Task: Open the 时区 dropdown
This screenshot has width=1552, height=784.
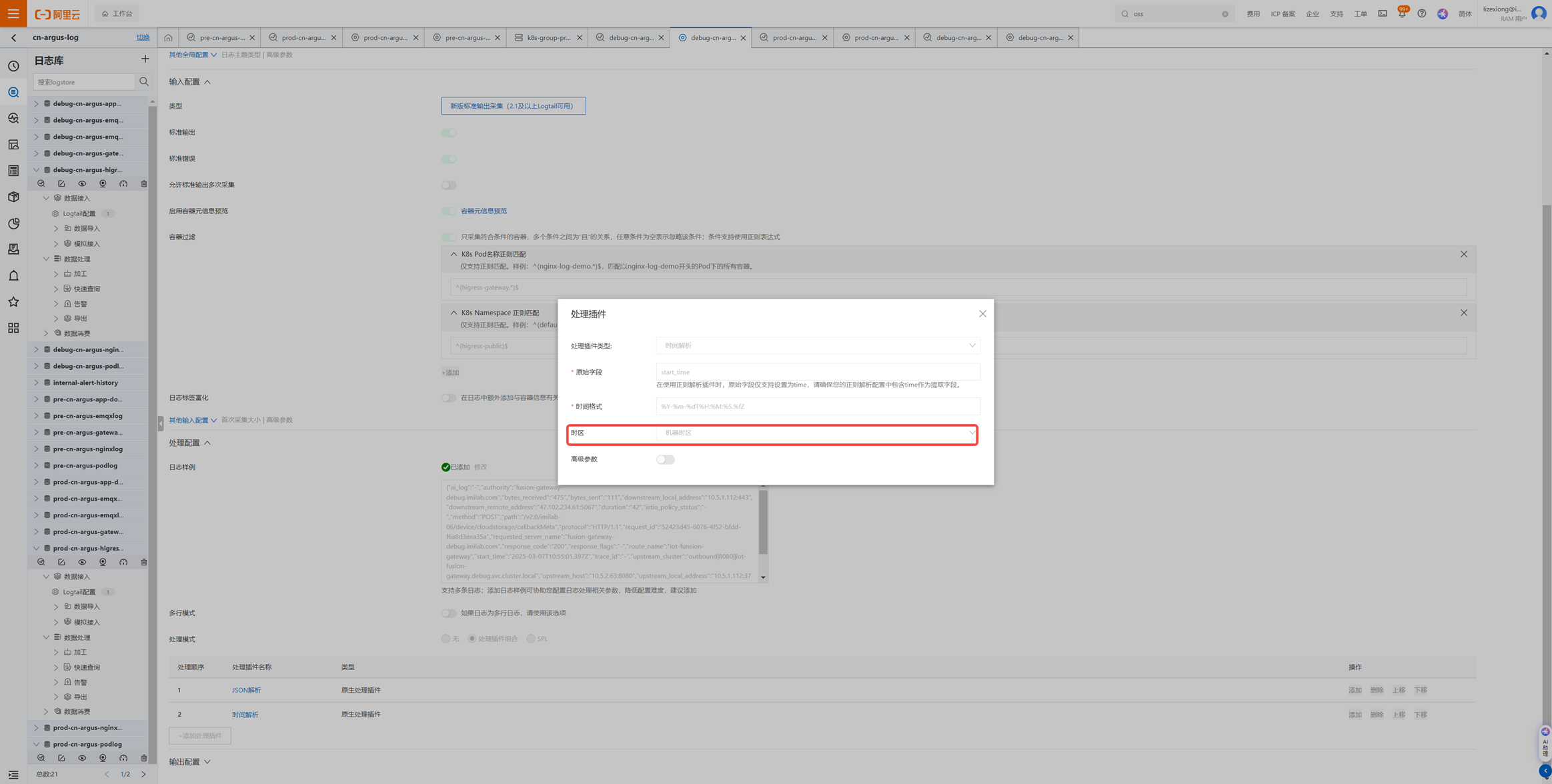Action: 818,433
